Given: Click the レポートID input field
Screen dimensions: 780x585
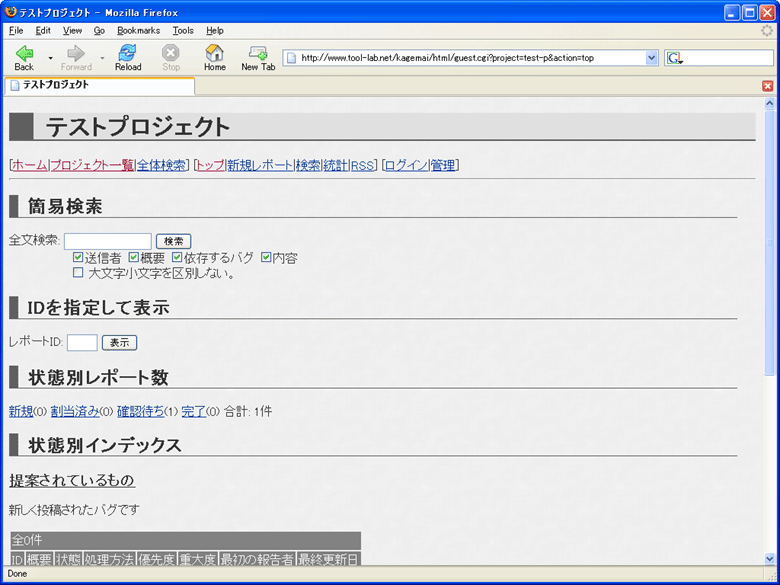Looking at the screenshot, I should coord(82,342).
